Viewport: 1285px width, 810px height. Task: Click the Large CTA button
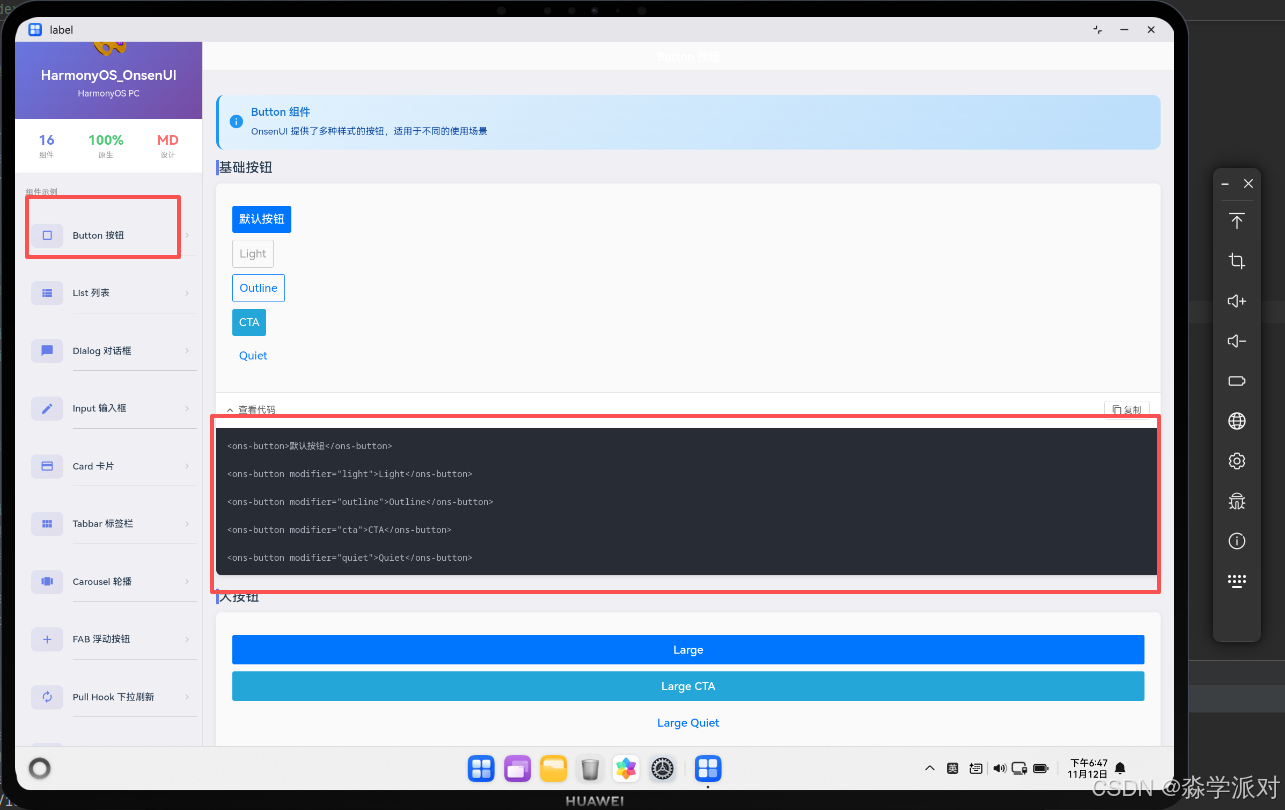click(x=688, y=686)
